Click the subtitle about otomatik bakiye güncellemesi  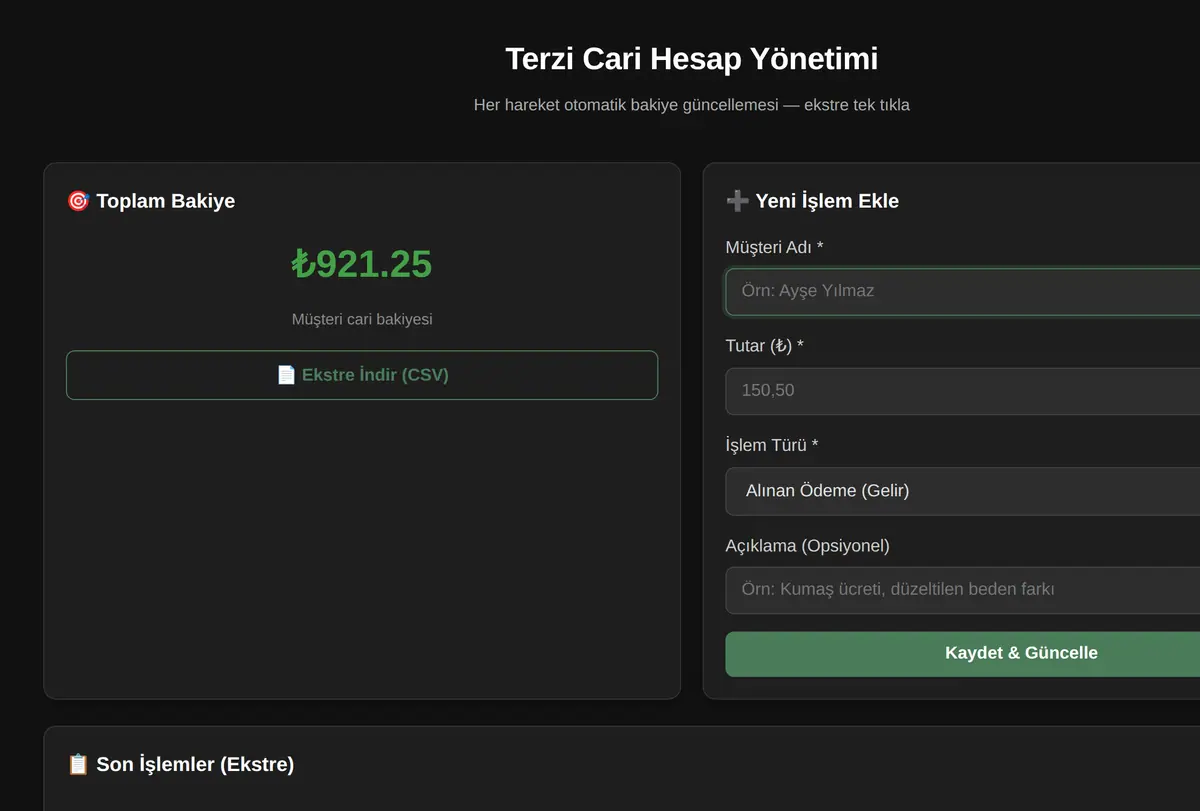pos(692,104)
